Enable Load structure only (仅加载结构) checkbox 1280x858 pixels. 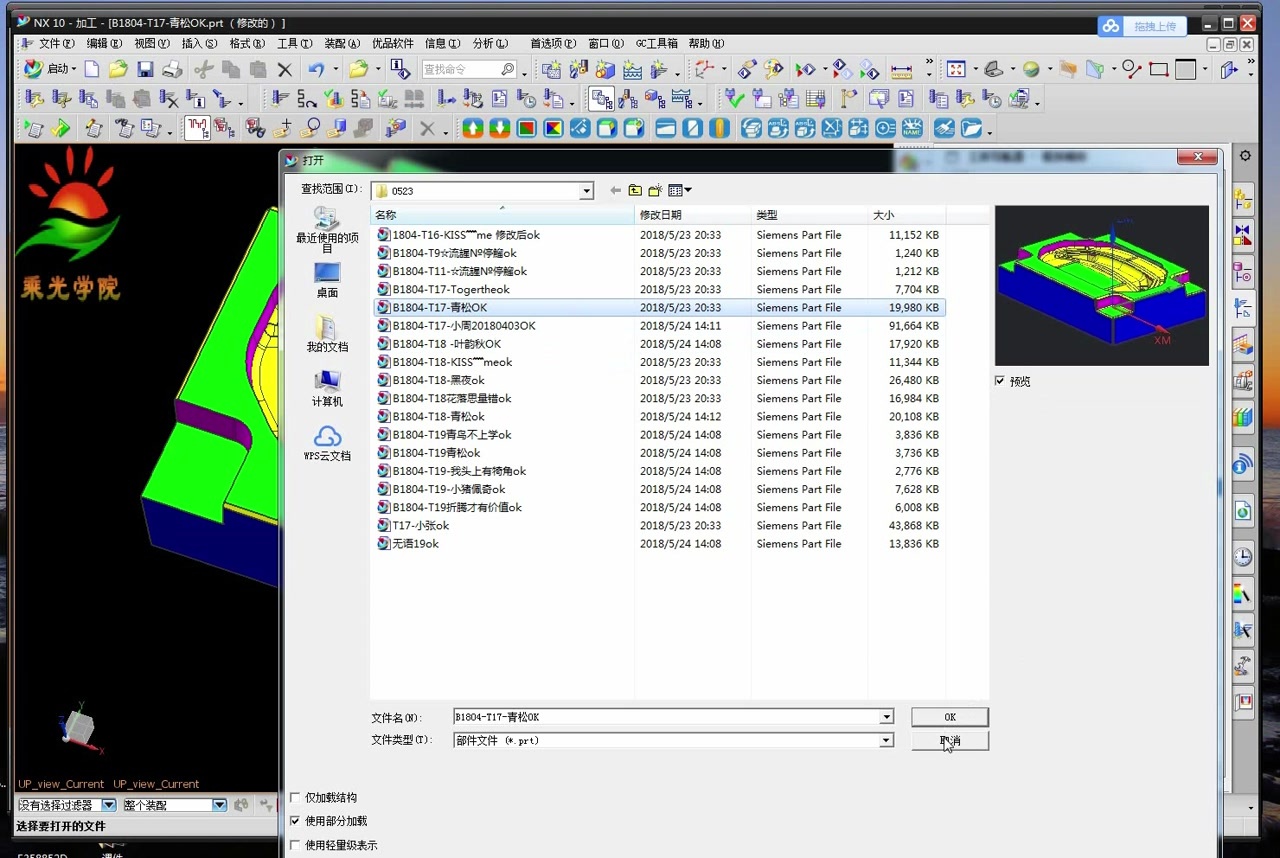pyautogui.click(x=295, y=797)
